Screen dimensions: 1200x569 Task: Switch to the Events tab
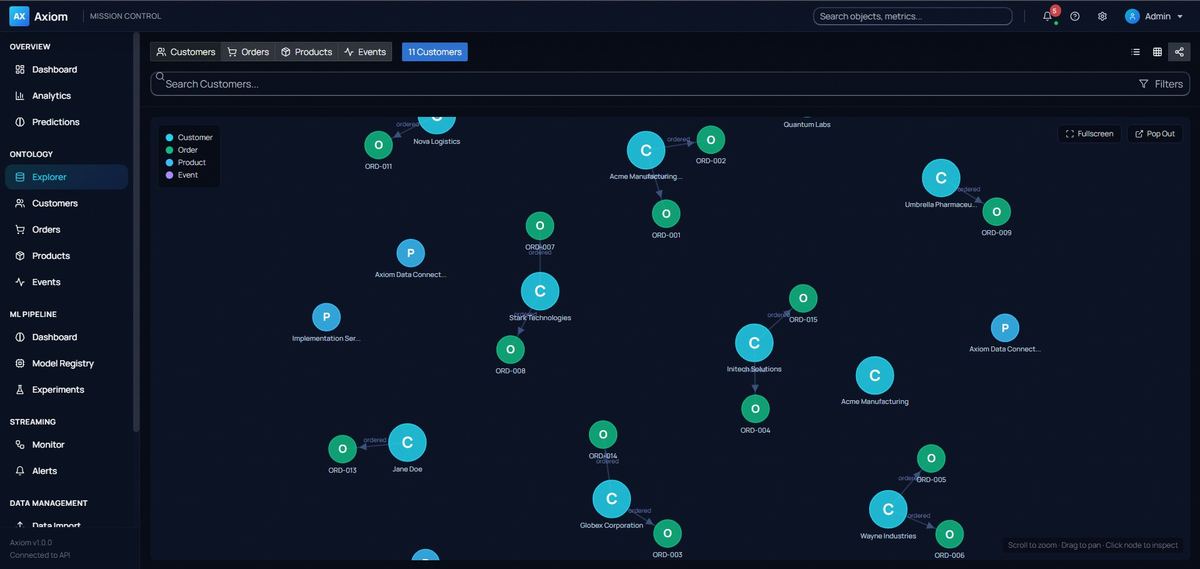point(365,52)
